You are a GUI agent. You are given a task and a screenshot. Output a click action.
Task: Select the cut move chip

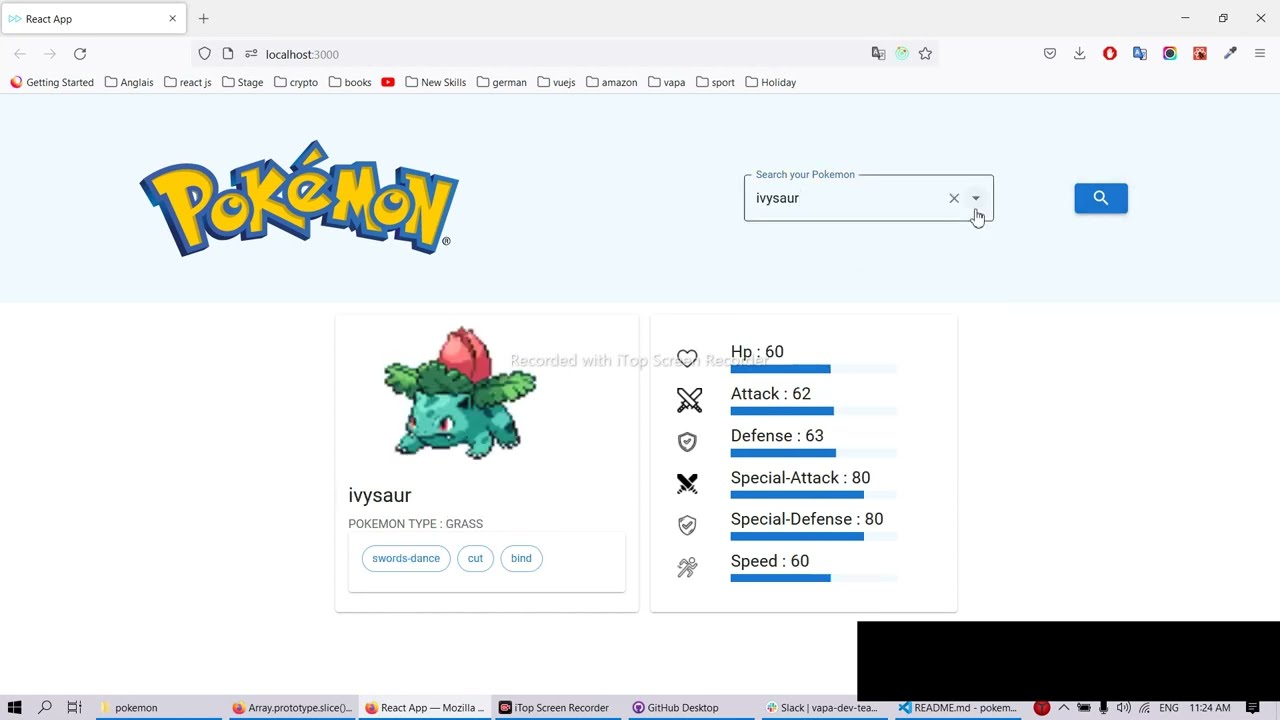coord(475,558)
